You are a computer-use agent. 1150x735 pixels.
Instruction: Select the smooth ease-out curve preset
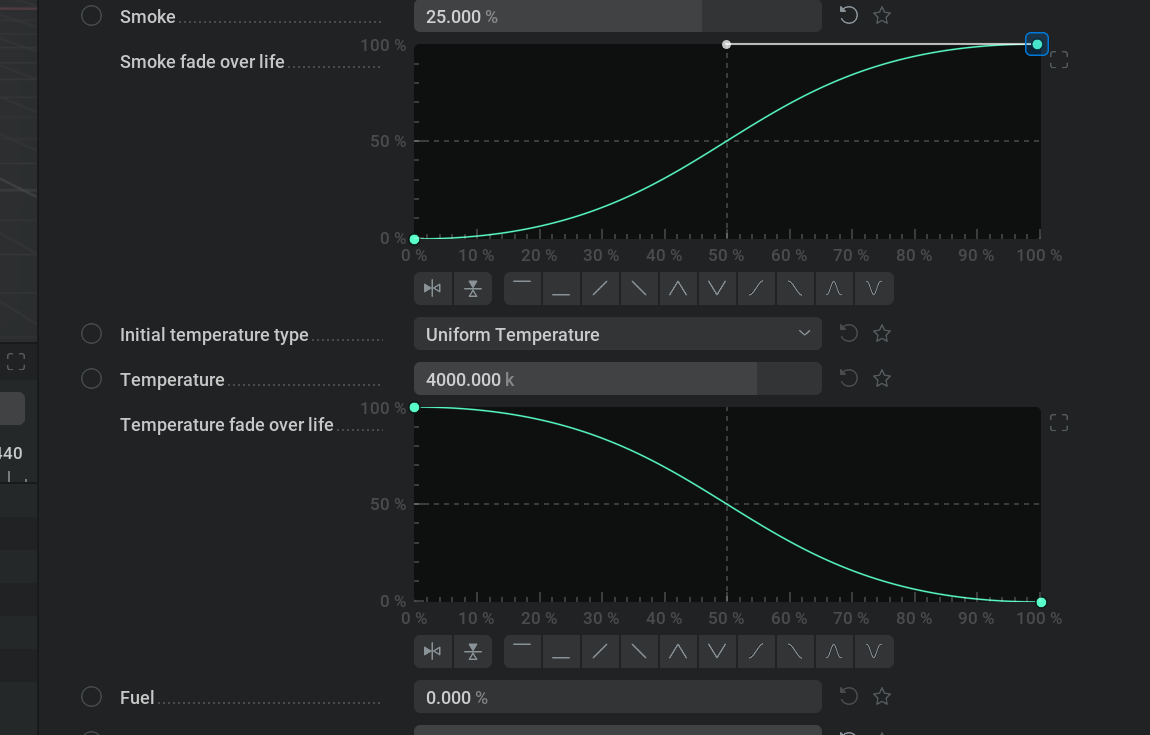pyautogui.click(x=795, y=288)
